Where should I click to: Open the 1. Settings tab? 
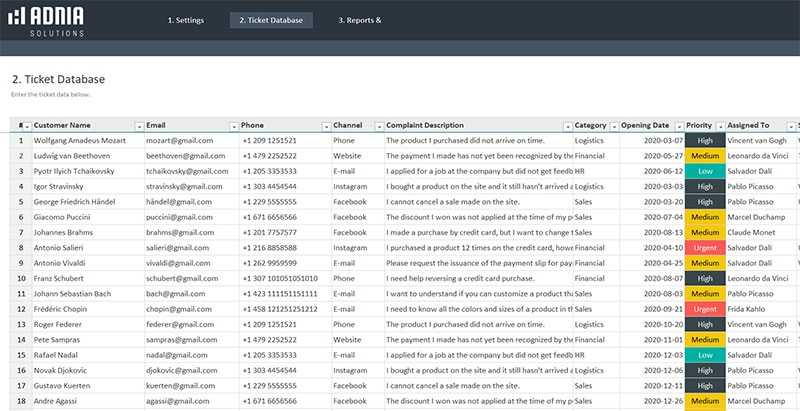[x=185, y=20]
